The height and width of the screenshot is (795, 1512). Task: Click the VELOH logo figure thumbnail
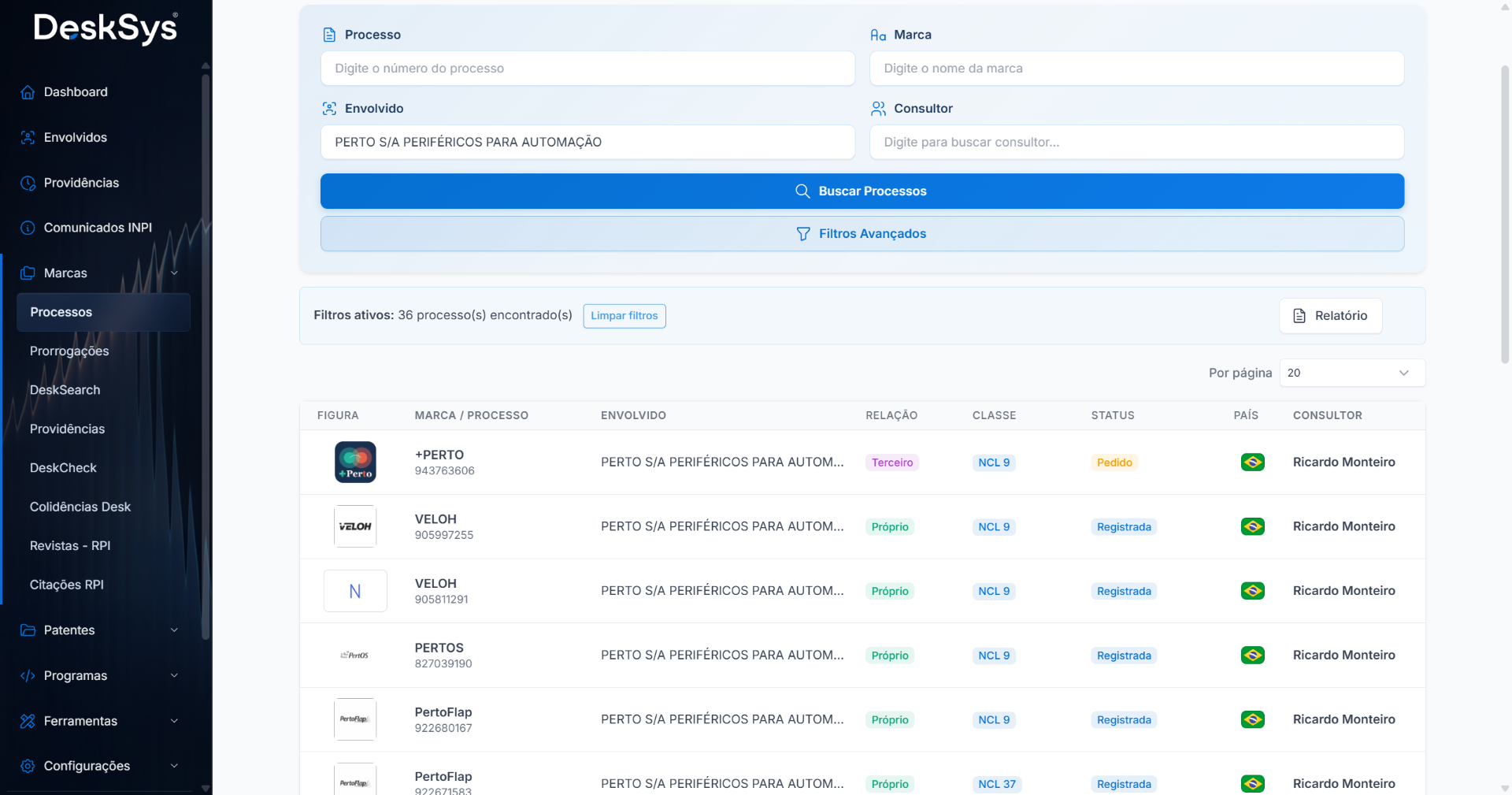pyautogui.click(x=355, y=526)
